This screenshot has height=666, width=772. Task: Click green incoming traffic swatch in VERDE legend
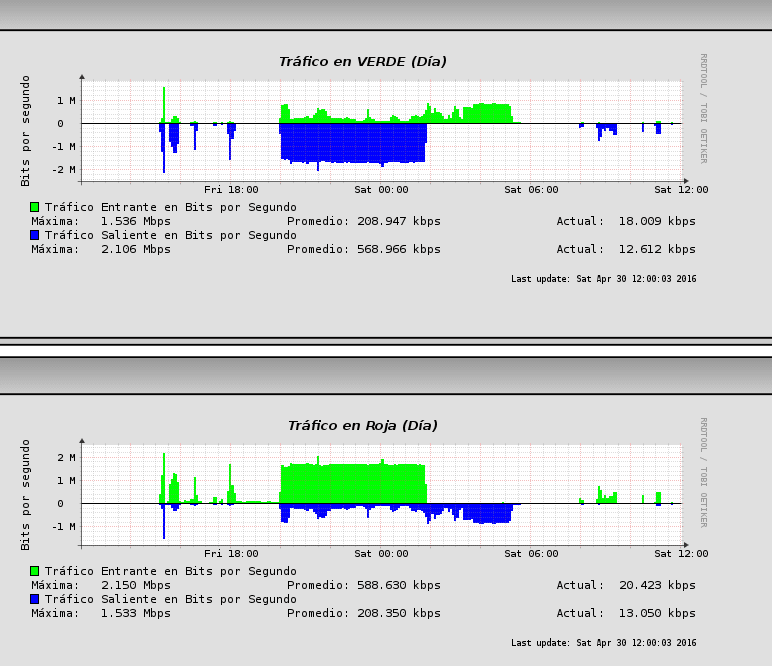(34, 207)
